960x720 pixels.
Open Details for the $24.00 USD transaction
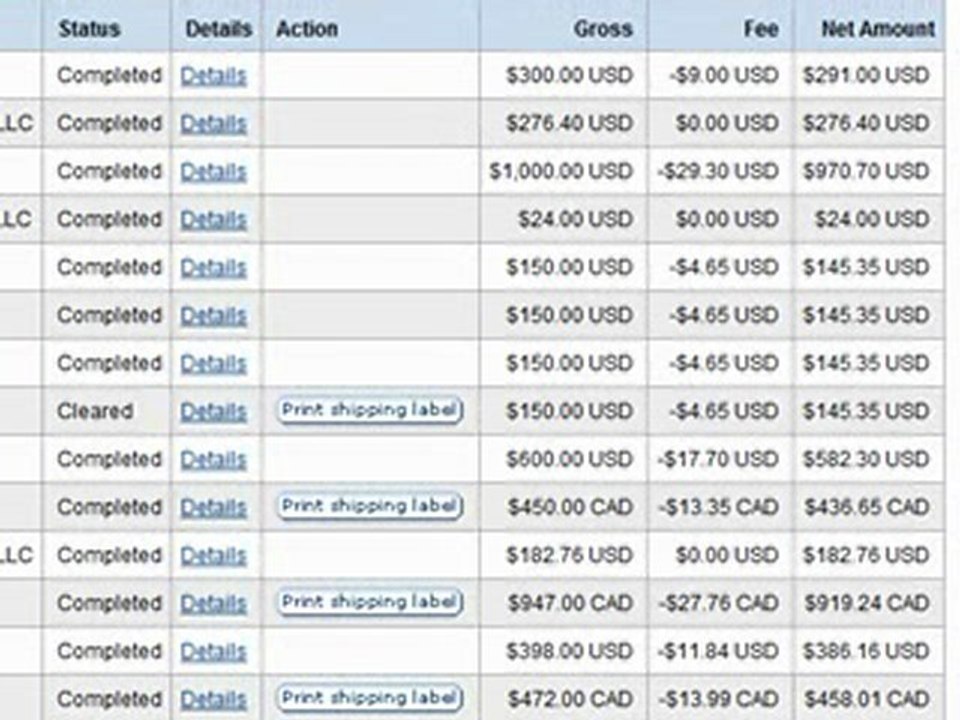[213, 220]
